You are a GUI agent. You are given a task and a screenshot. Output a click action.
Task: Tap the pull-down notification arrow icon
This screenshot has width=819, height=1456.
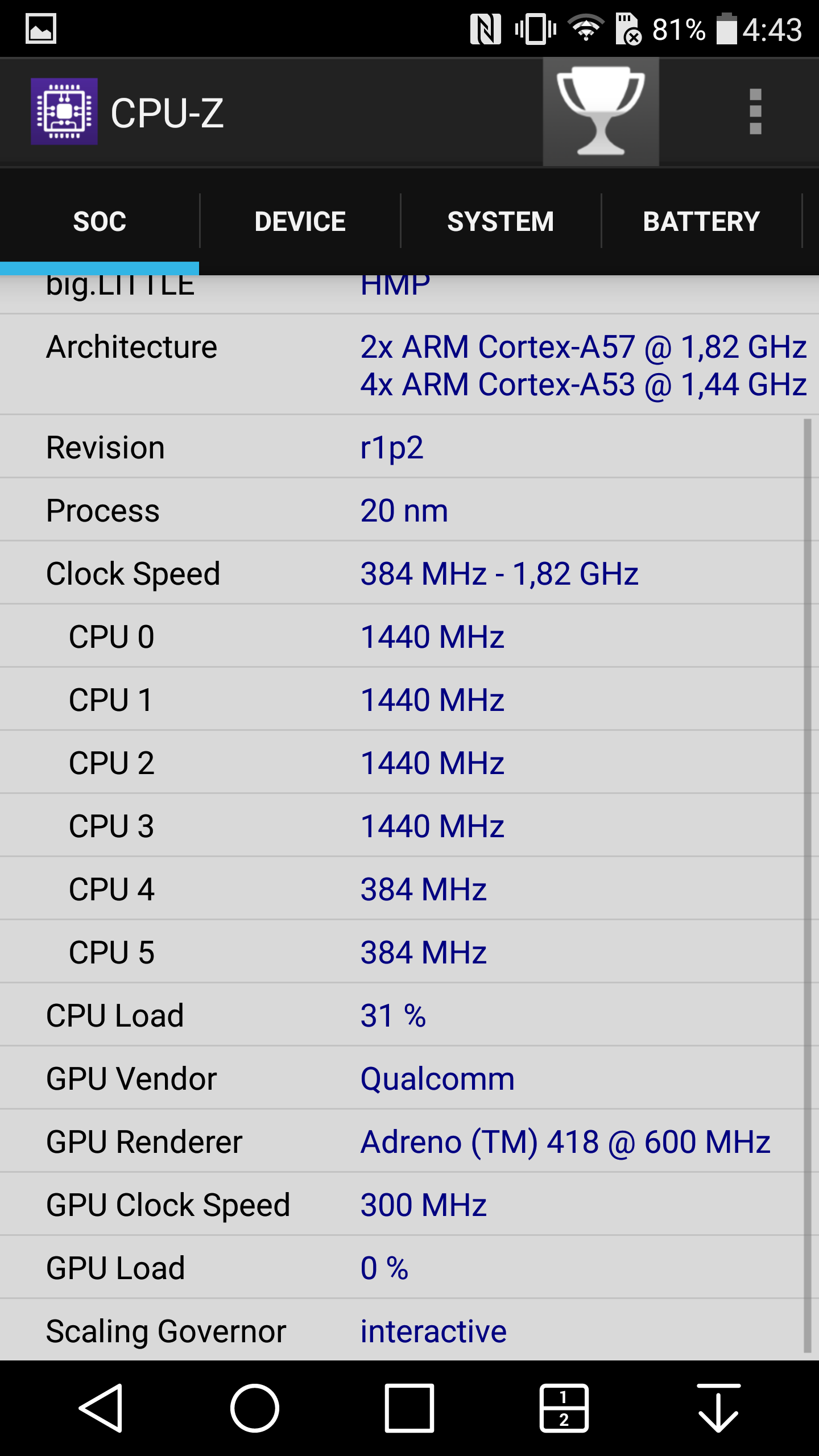click(718, 1408)
